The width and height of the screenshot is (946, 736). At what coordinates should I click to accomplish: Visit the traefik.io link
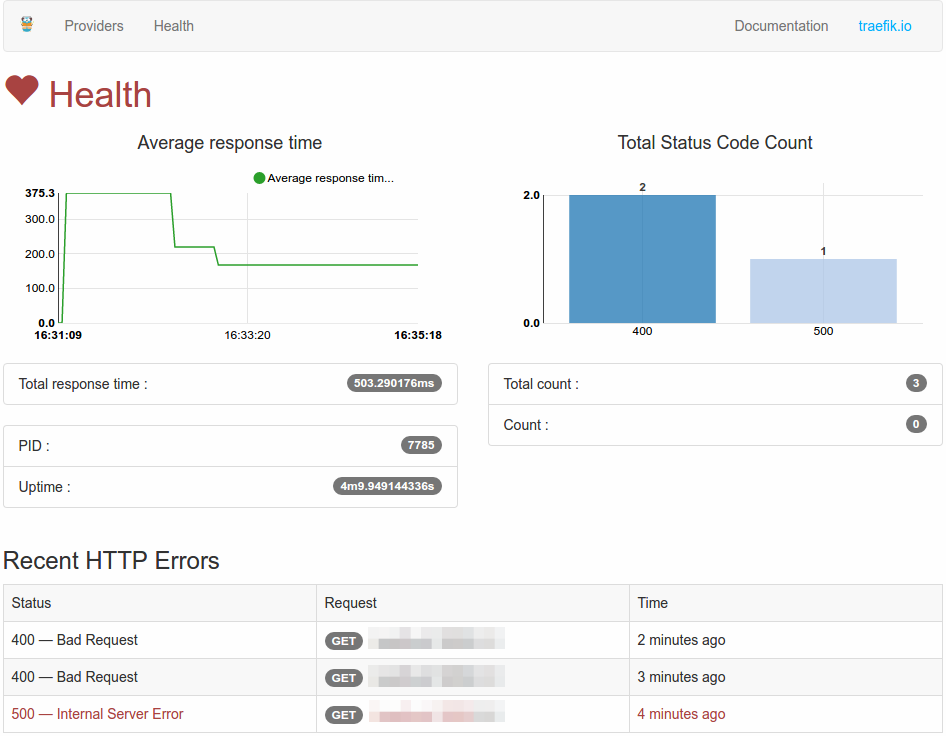(x=885, y=25)
